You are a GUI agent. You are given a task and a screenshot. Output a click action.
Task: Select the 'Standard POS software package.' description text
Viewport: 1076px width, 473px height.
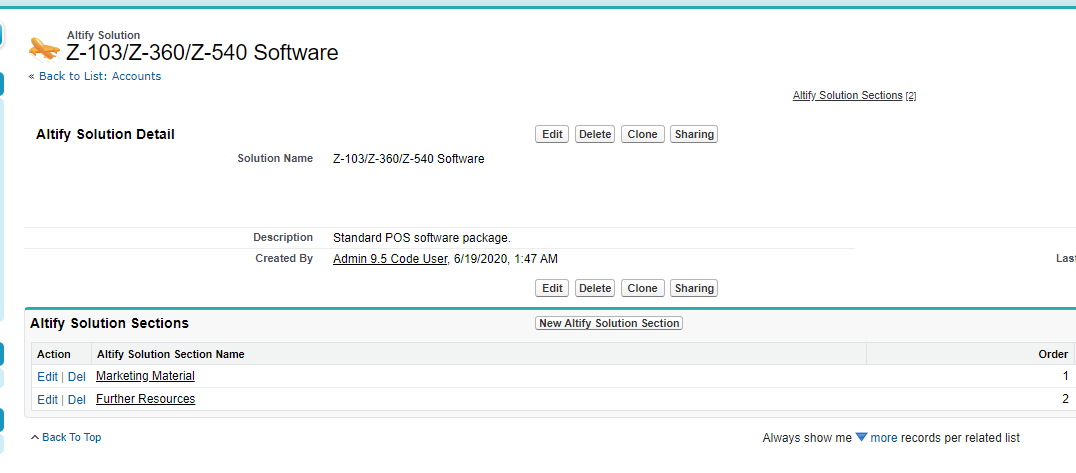[x=422, y=238]
